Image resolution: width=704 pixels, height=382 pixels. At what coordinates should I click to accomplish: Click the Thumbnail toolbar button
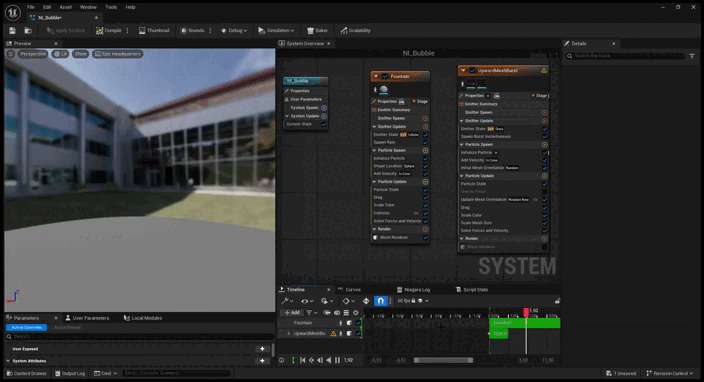pyautogui.click(x=154, y=31)
